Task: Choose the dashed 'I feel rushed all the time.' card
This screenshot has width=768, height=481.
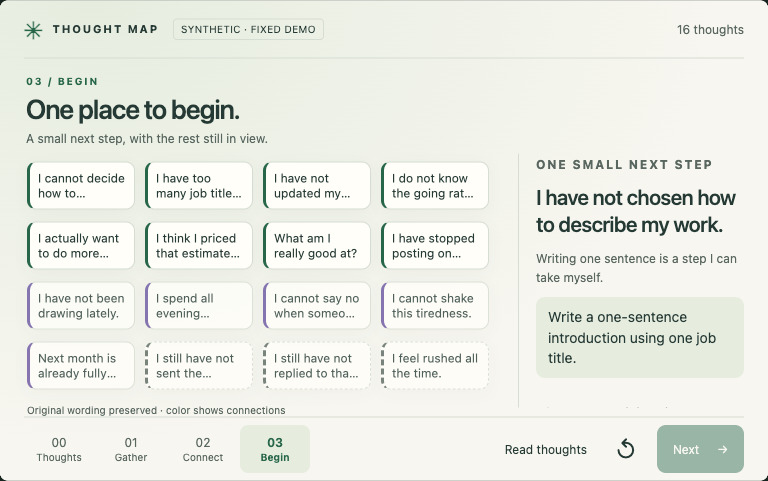Action: [434, 365]
